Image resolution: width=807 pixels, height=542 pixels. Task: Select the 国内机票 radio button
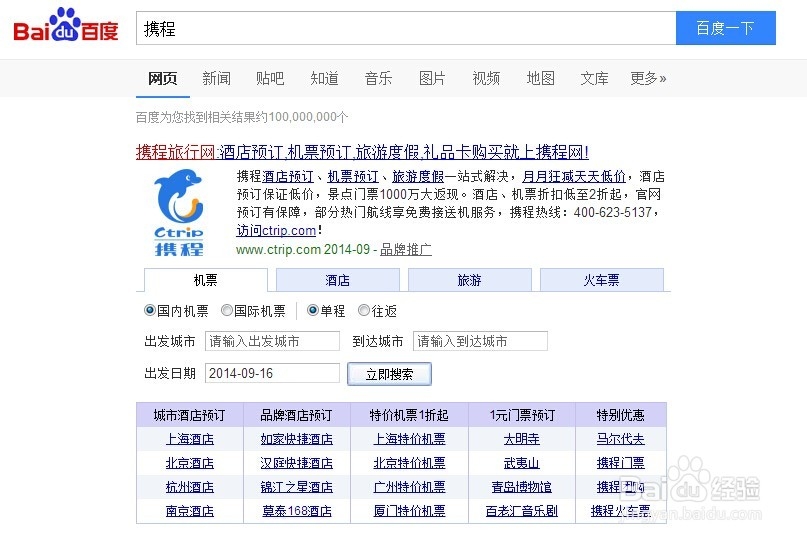tap(150, 310)
